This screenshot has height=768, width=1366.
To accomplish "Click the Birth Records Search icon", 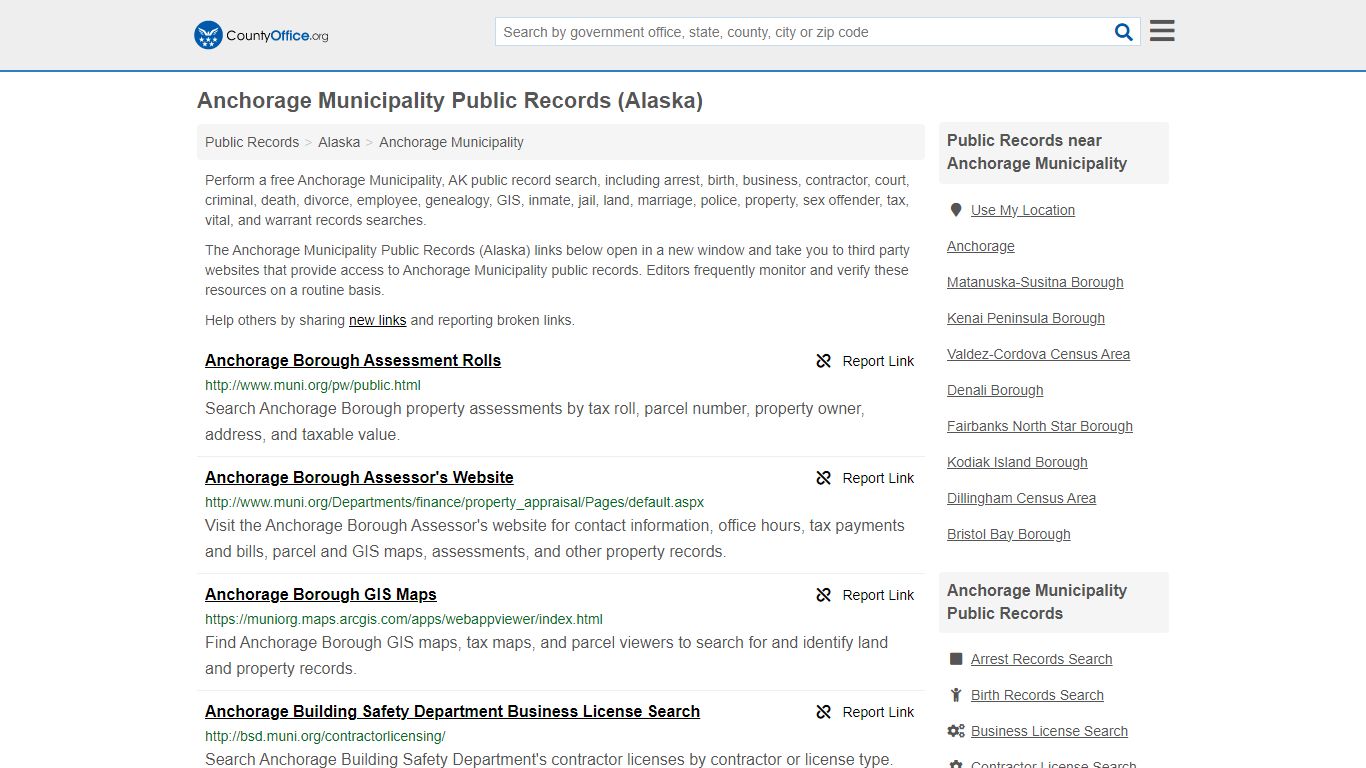I will tap(956, 695).
